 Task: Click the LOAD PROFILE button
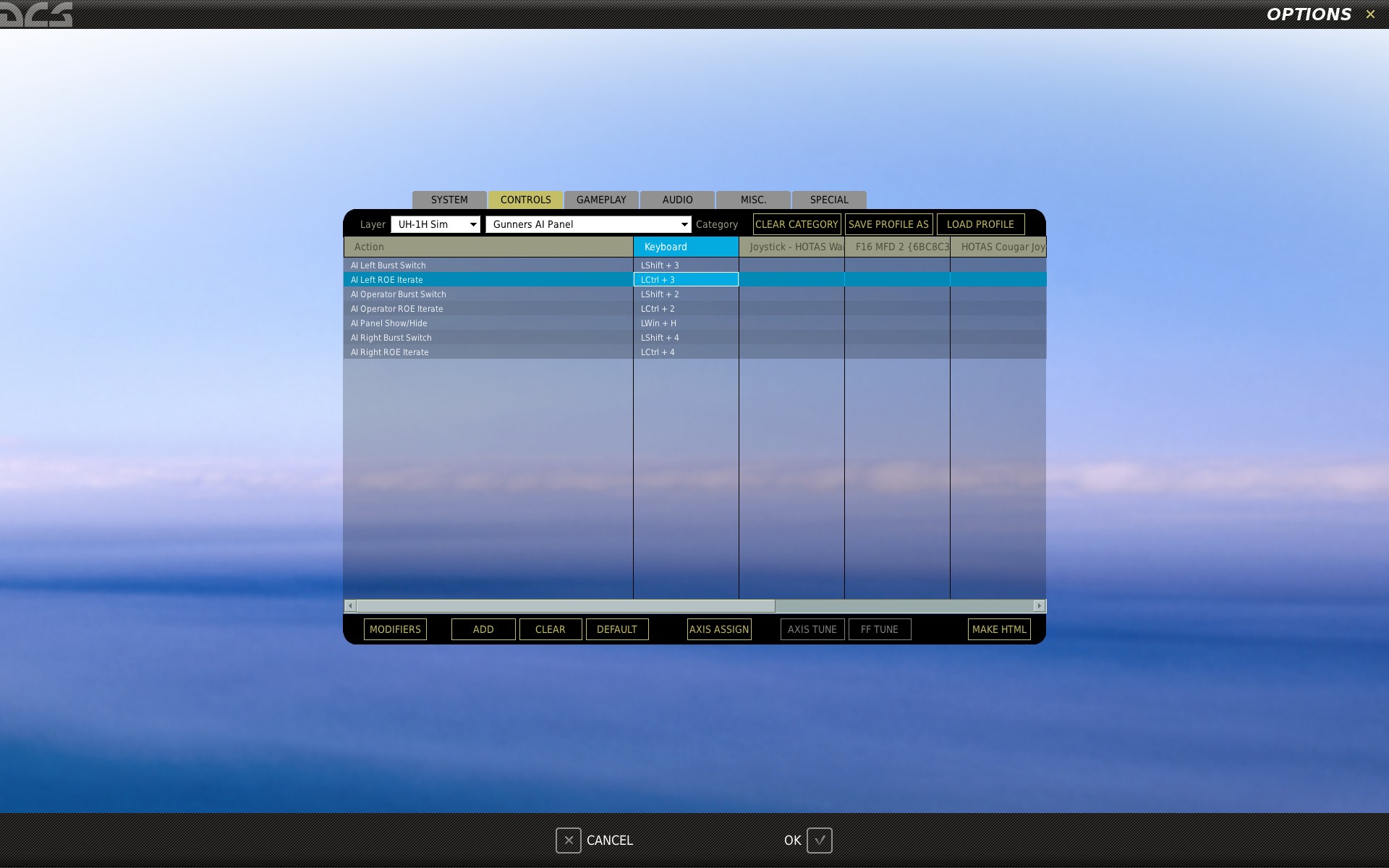tap(980, 224)
